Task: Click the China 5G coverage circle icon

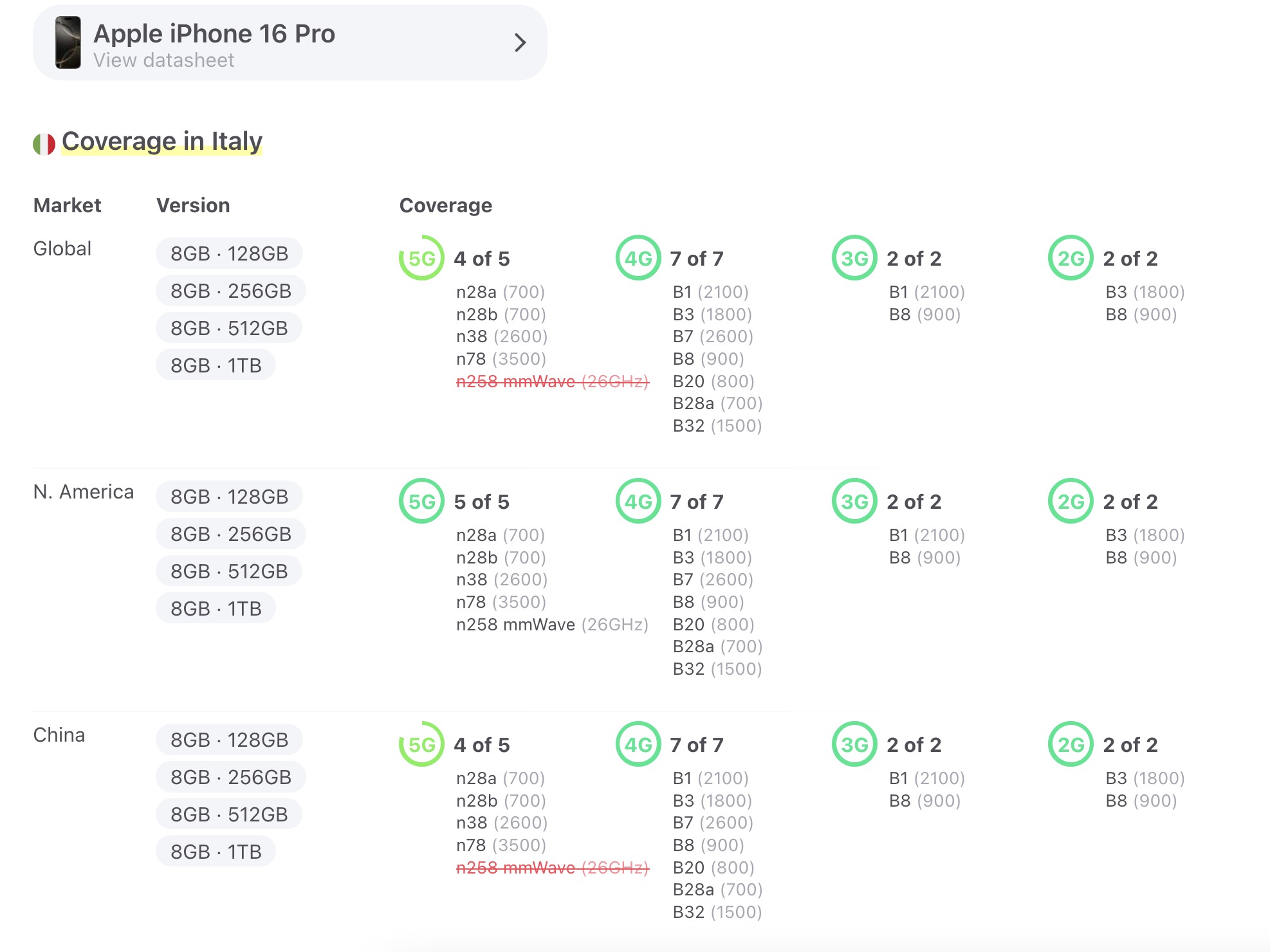Action: 421,744
